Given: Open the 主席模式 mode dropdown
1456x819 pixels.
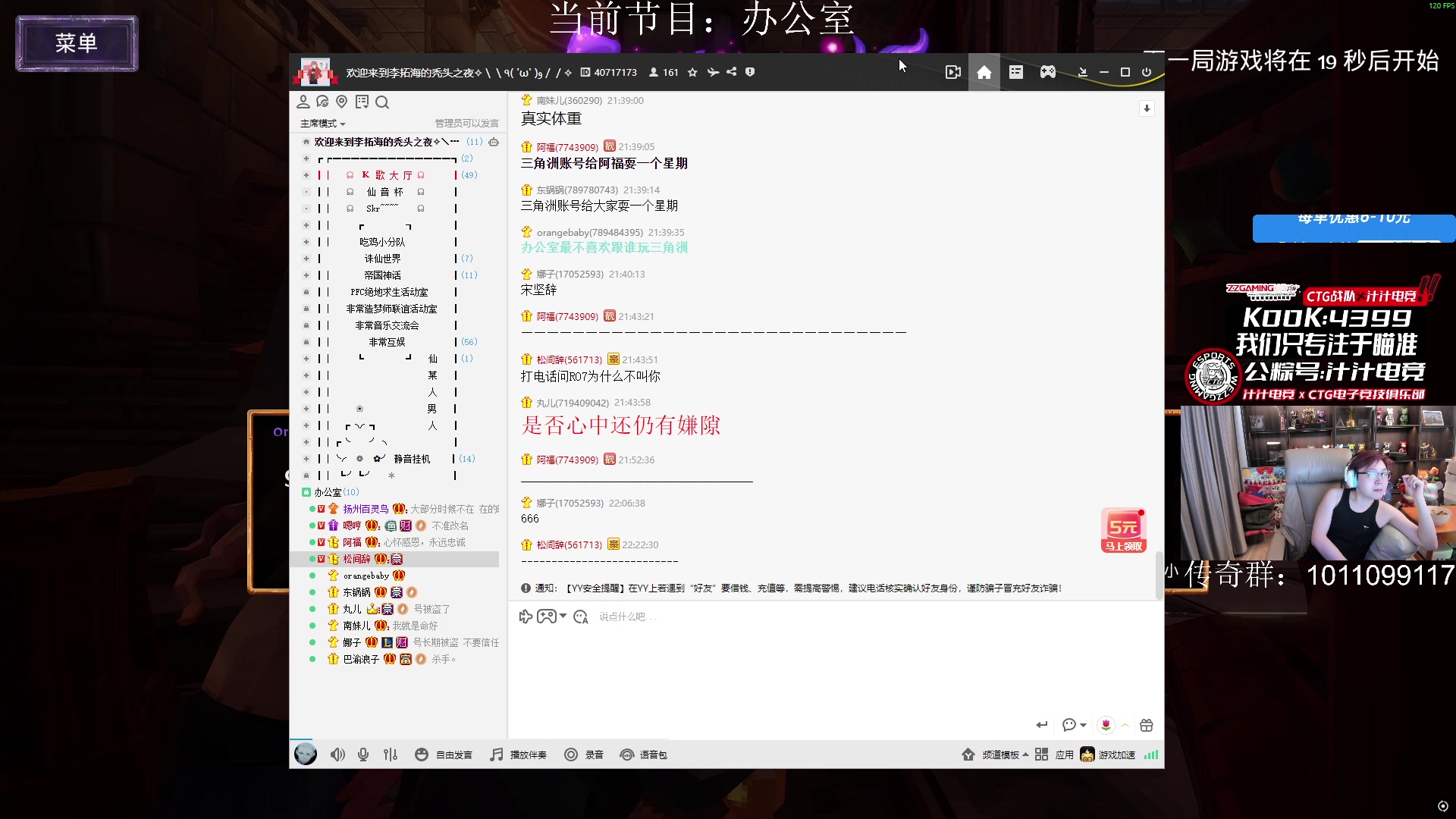Looking at the screenshot, I should [x=323, y=124].
